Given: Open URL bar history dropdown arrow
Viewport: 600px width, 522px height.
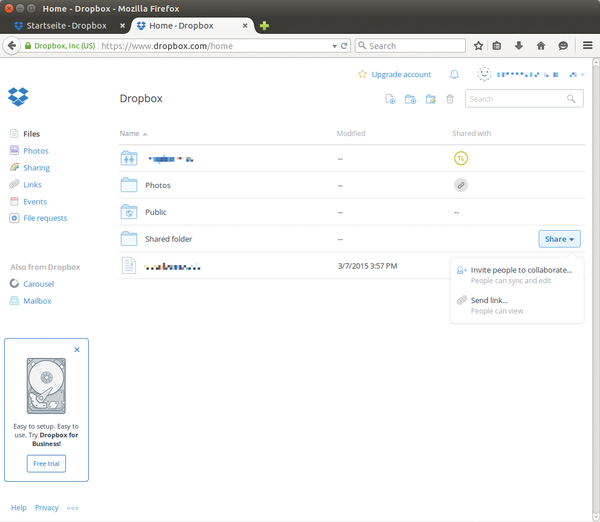Looking at the screenshot, I should 334,46.
